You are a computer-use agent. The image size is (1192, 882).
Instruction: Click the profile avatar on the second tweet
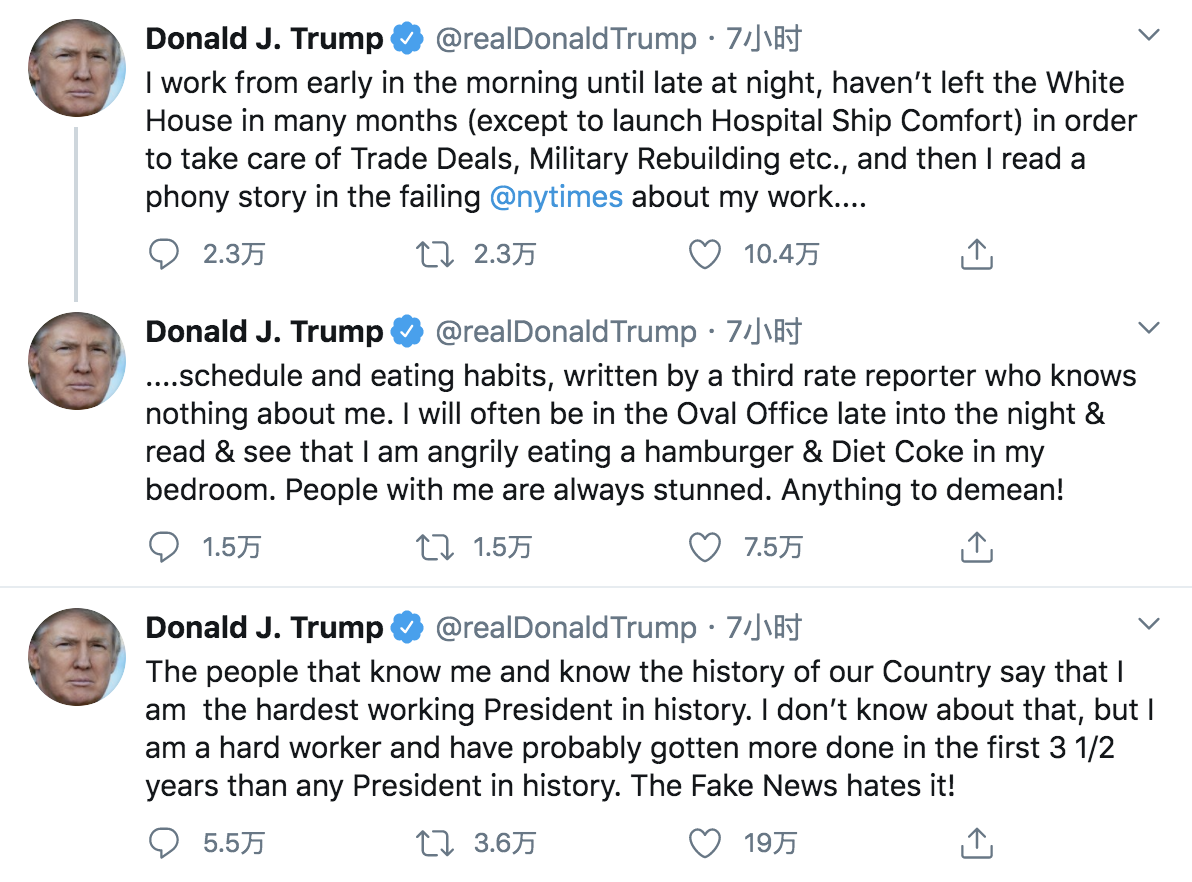pyautogui.click(x=76, y=361)
